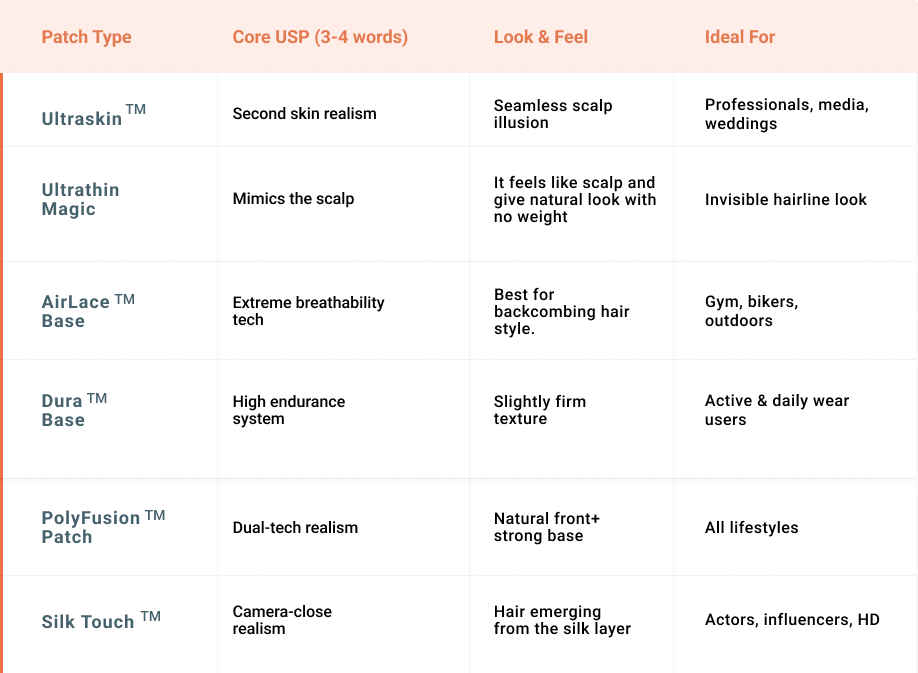Select the 'Slightly firm texture' cell
The height and width of the screenshot is (673, 918).
[539, 410]
